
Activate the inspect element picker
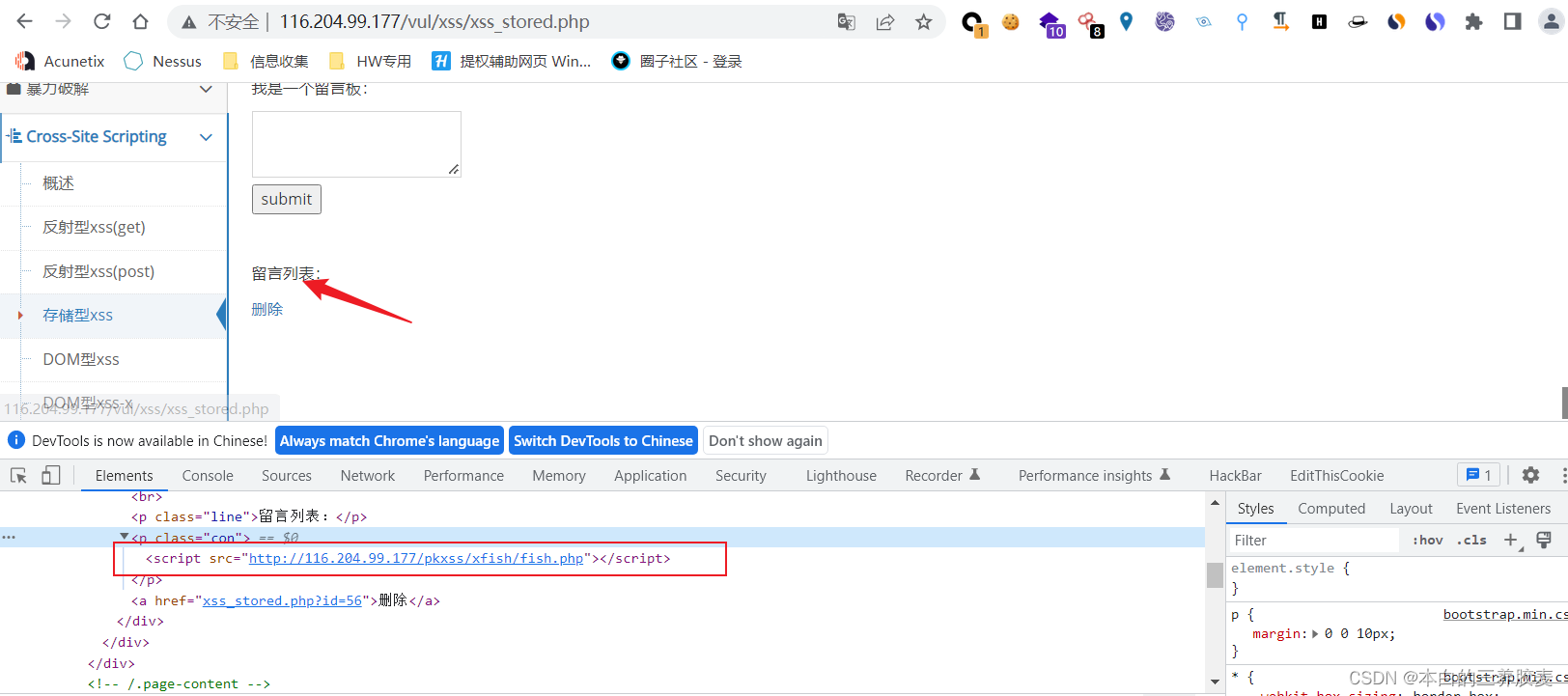[18, 475]
